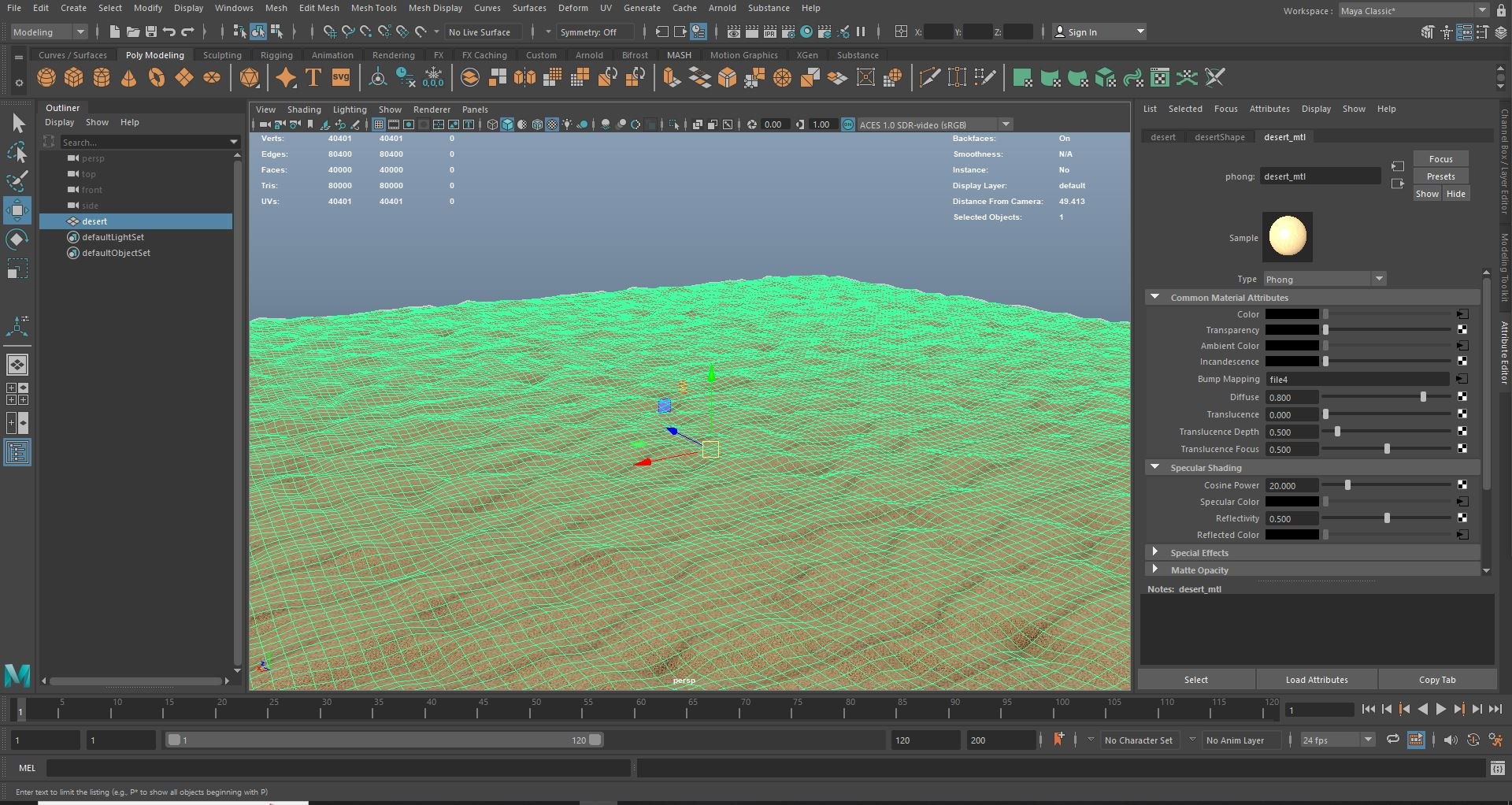Click the polygon Type text tool icon
Viewport: 1512px width, 805px height.
pyautogui.click(x=313, y=77)
